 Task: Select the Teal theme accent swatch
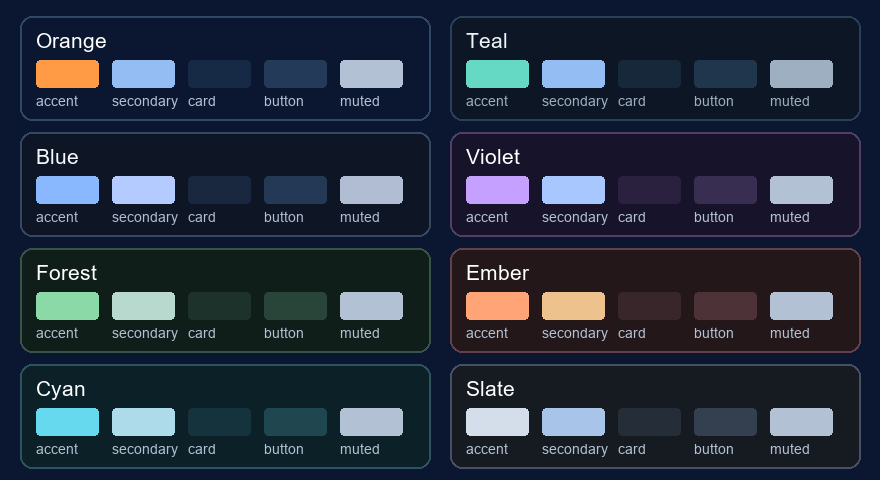click(x=497, y=74)
